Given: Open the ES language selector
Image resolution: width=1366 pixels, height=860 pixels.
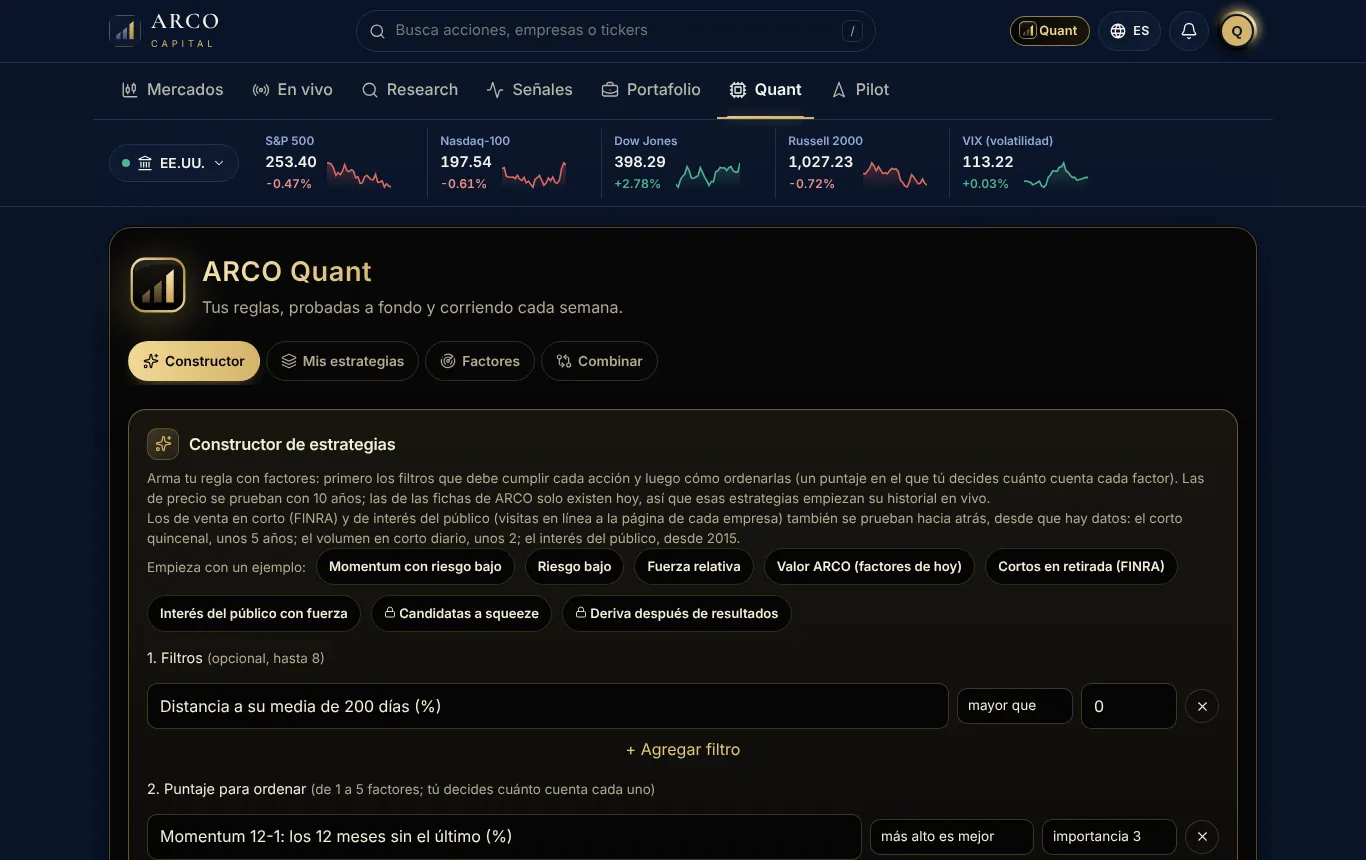Looking at the screenshot, I should [1129, 31].
